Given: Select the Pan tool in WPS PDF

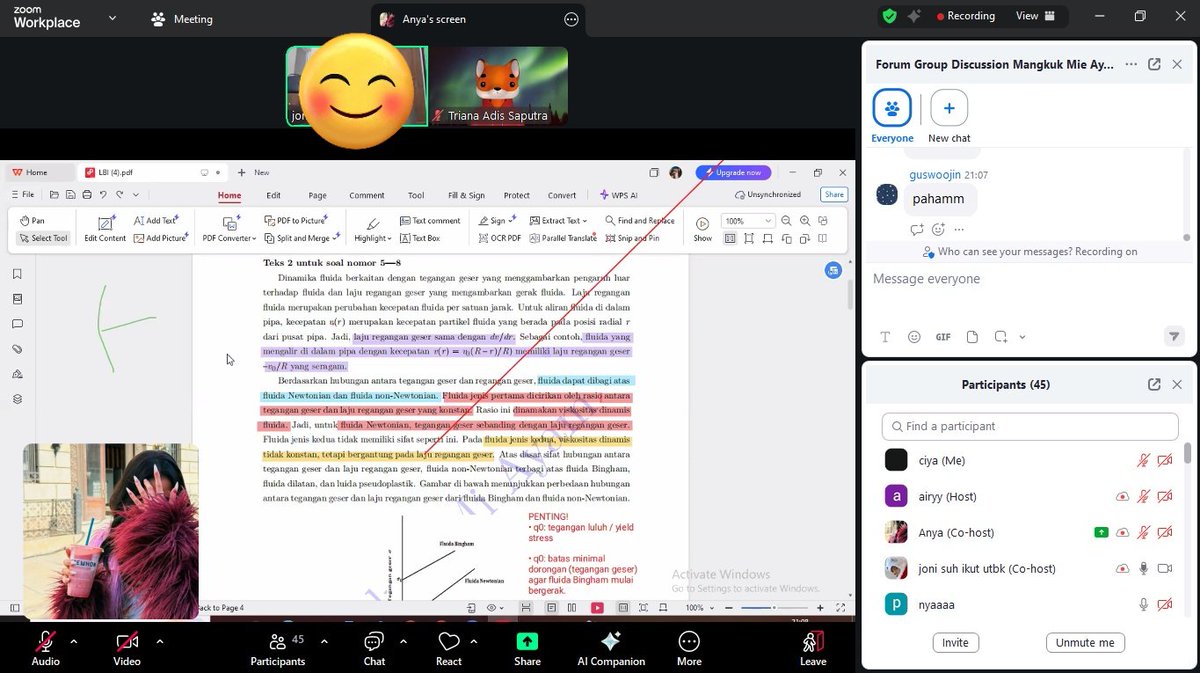Looking at the screenshot, I should coord(31,220).
